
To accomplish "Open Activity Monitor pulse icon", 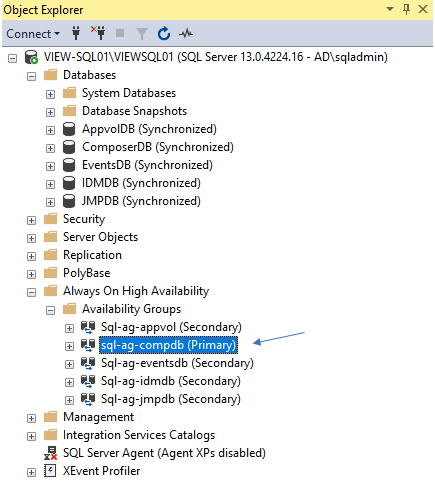I will coord(186,33).
